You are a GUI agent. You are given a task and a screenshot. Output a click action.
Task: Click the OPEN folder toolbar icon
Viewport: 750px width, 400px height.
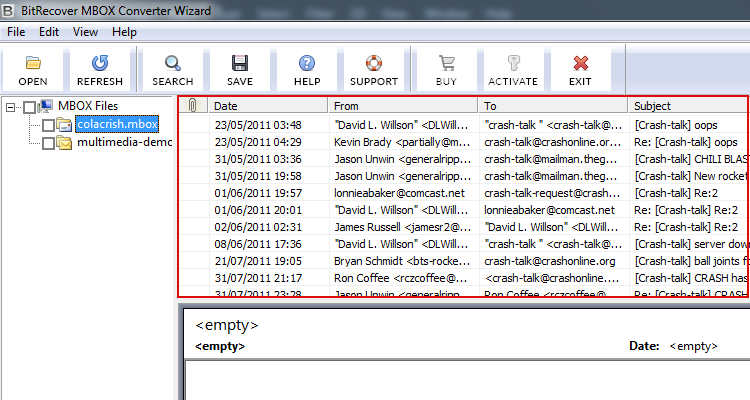[33, 63]
